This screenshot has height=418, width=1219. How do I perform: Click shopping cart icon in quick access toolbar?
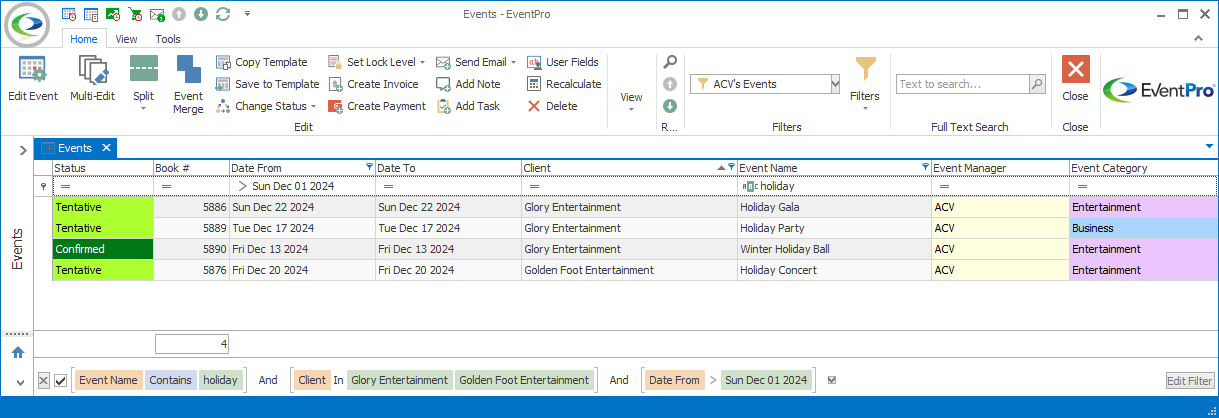click(135, 14)
